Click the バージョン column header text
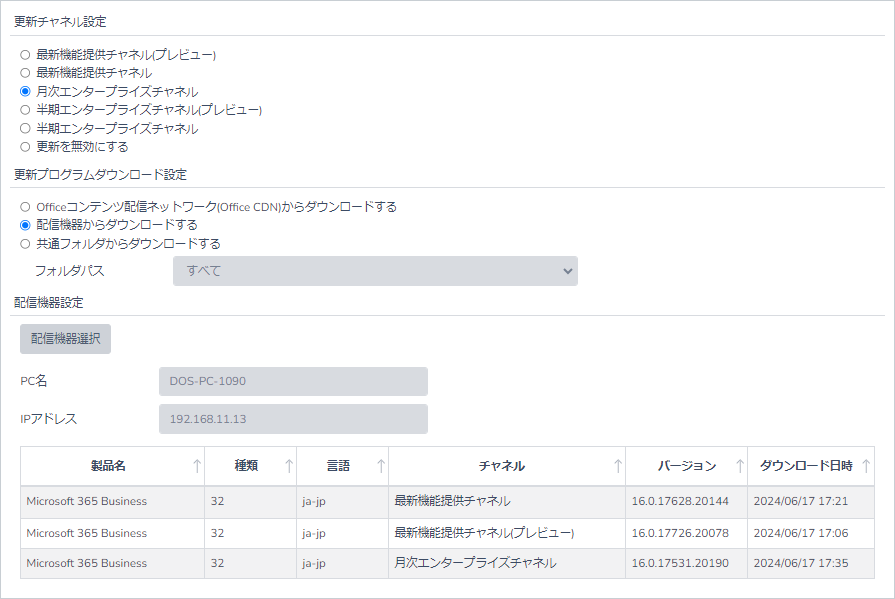 coord(687,466)
